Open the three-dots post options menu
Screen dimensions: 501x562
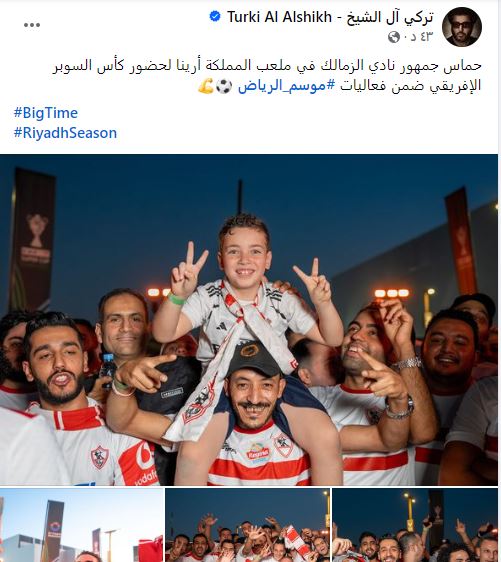coord(32,25)
